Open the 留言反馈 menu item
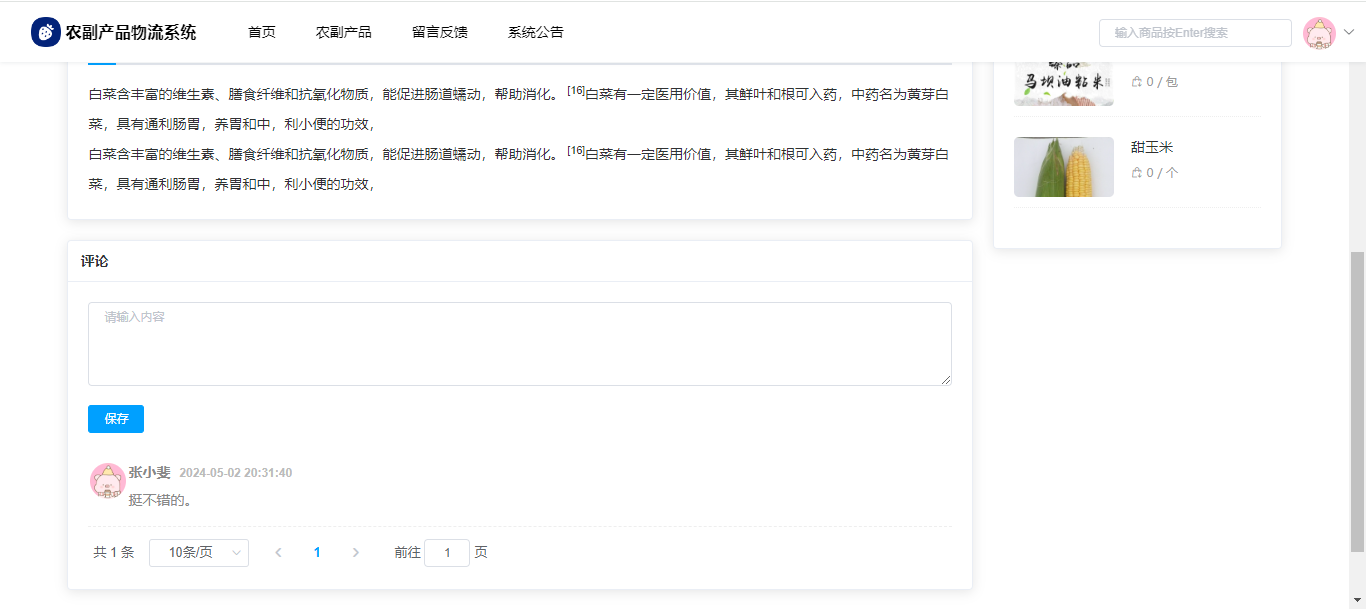This screenshot has height=609, width=1366. coord(440,32)
